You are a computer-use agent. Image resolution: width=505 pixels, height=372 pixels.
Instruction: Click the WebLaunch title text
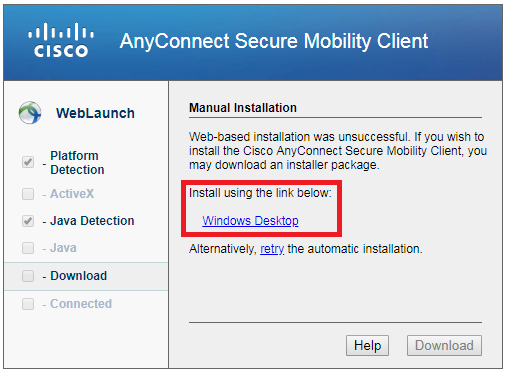point(95,113)
